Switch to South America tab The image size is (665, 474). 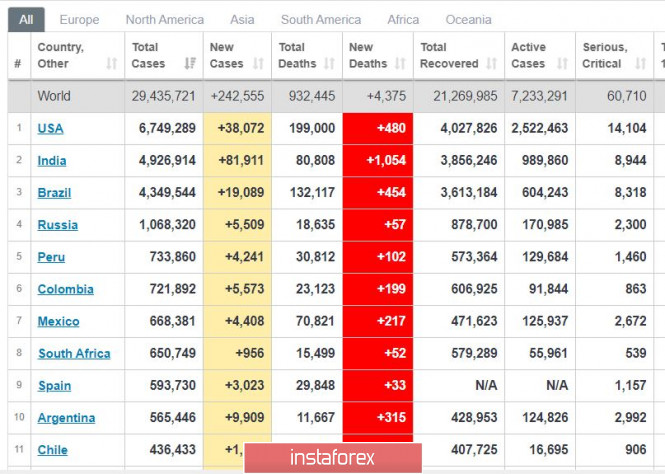[320, 19]
